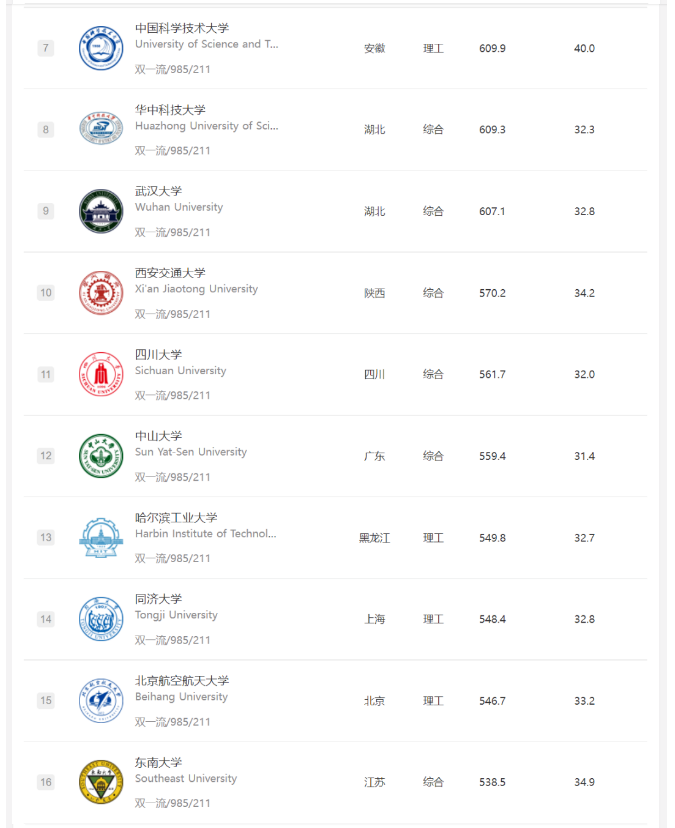Open the 中国科学技术大学 name link
The width and height of the screenshot is (675, 828).
tap(182, 28)
